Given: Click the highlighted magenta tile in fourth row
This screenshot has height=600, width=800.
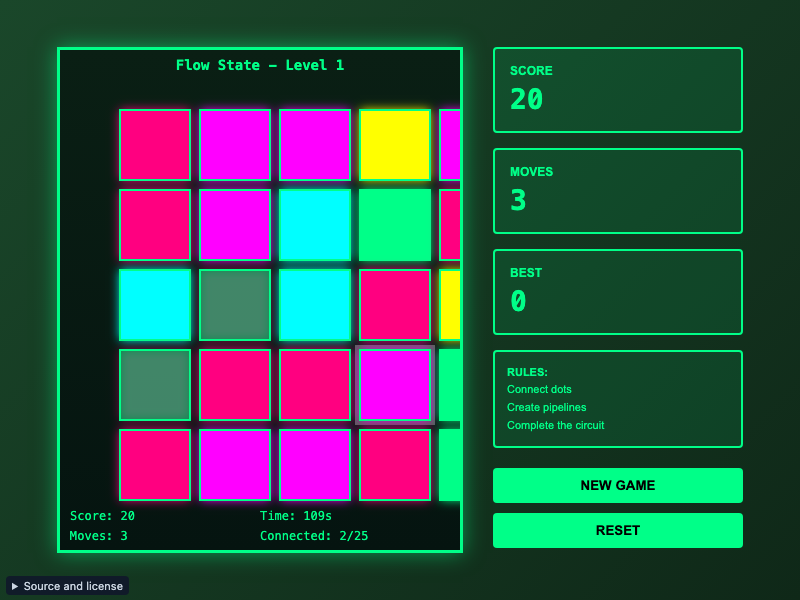Looking at the screenshot, I should (395, 385).
